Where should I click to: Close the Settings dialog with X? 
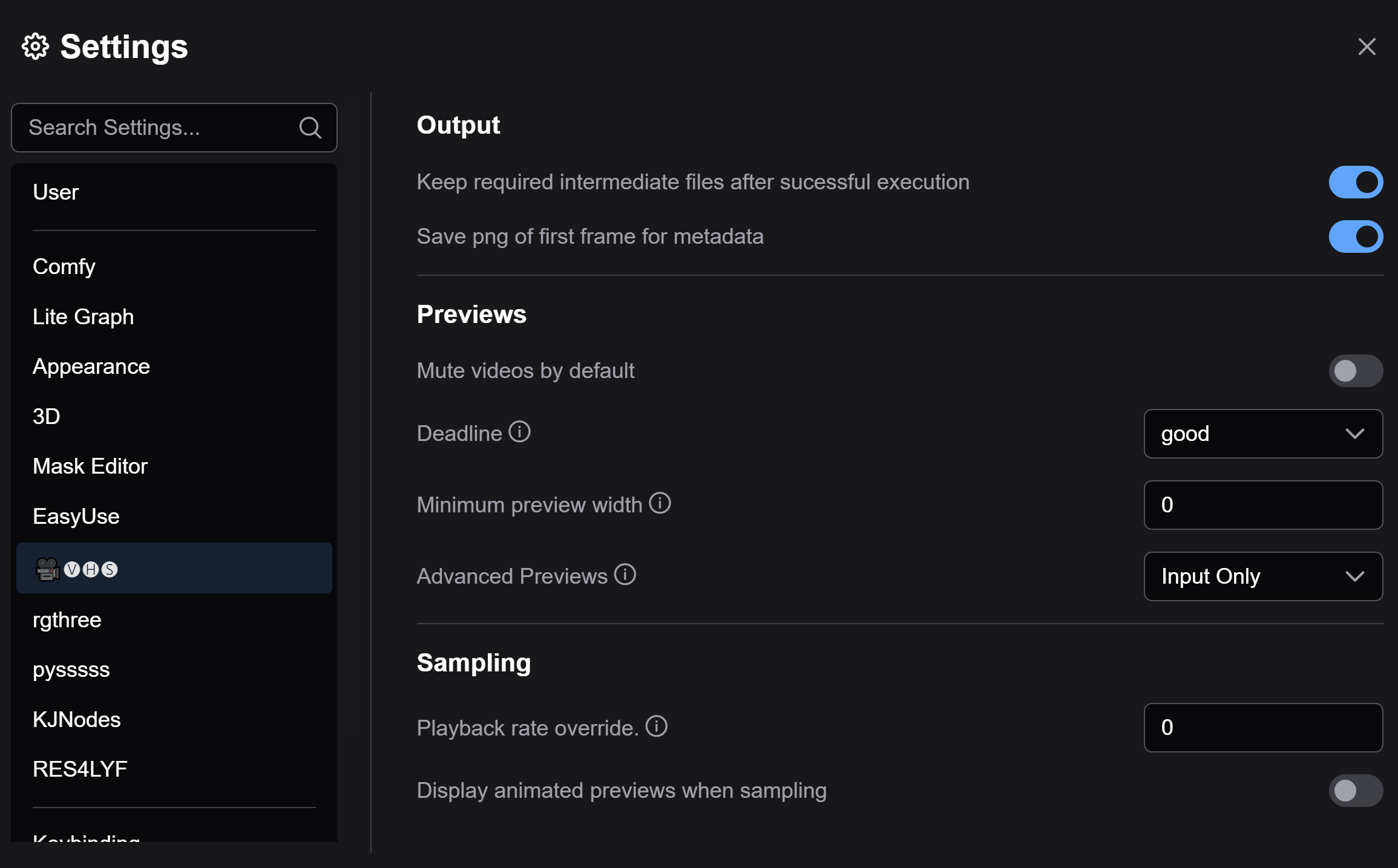tap(1367, 47)
